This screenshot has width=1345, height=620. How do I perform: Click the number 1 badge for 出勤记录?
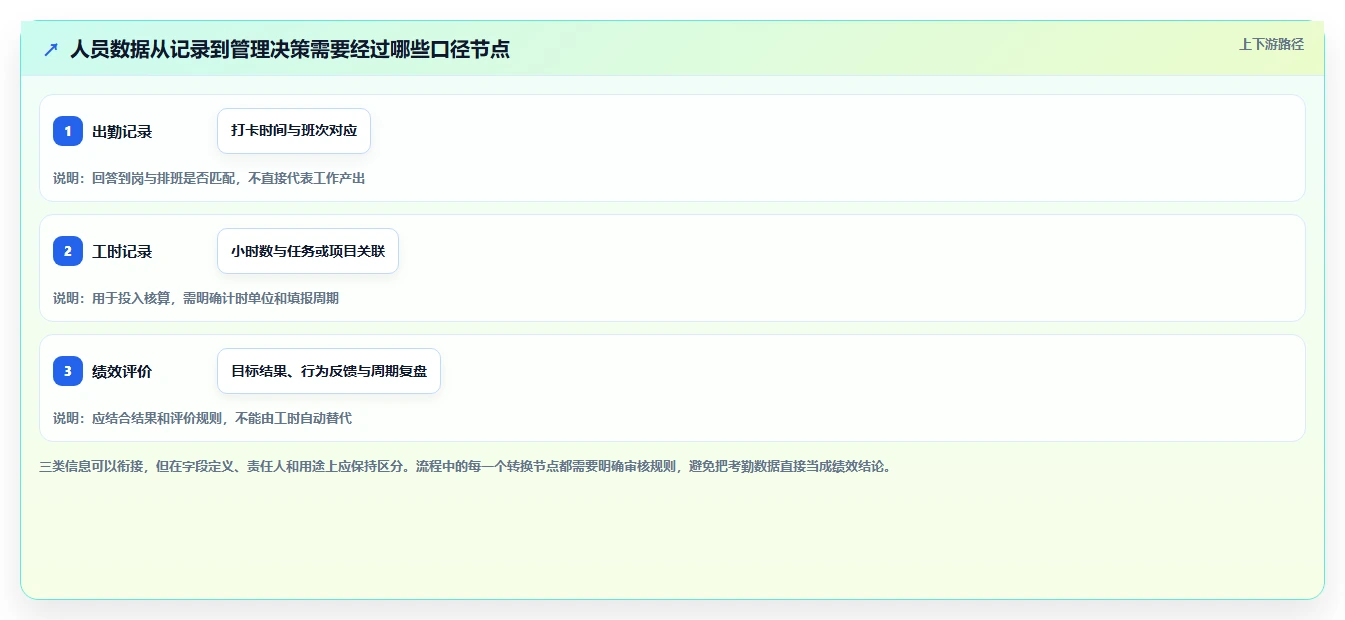pos(68,131)
